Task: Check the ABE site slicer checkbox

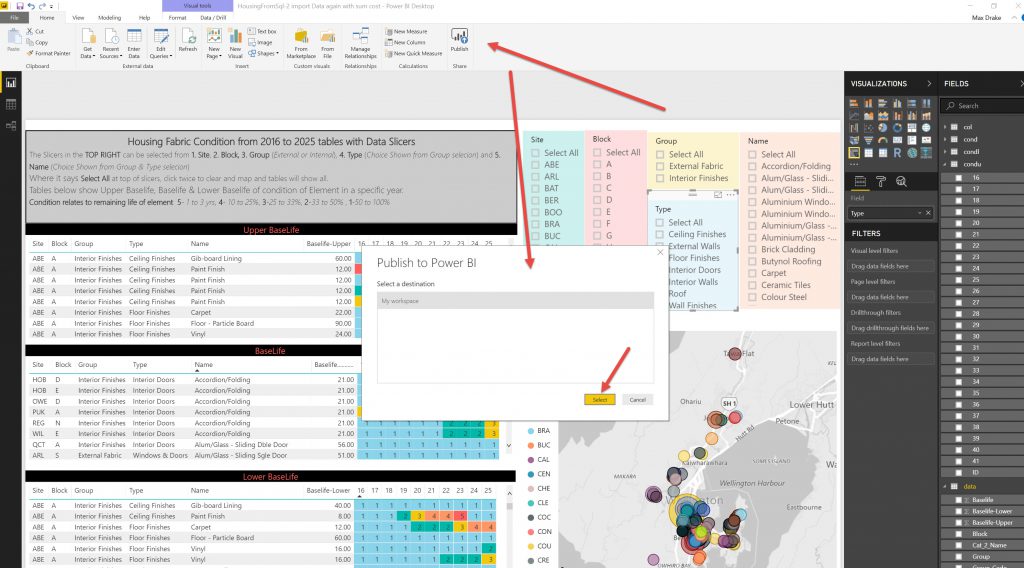Action: 536,165
